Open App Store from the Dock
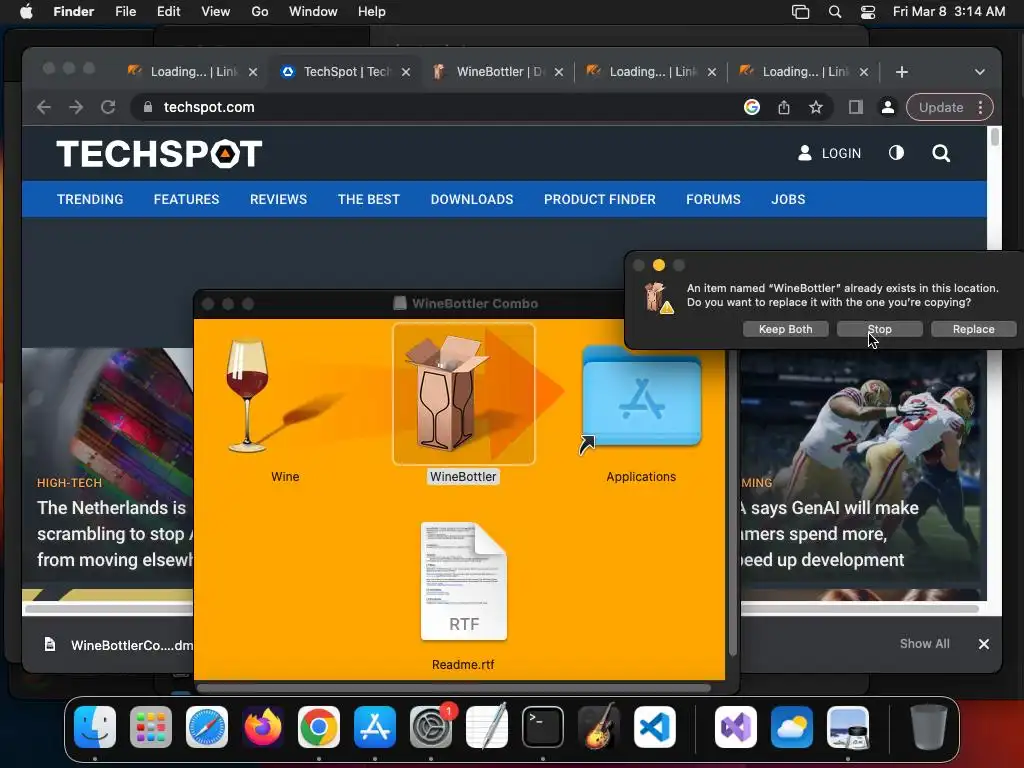Screen dimensions: 1024x768 coord(375,727)
